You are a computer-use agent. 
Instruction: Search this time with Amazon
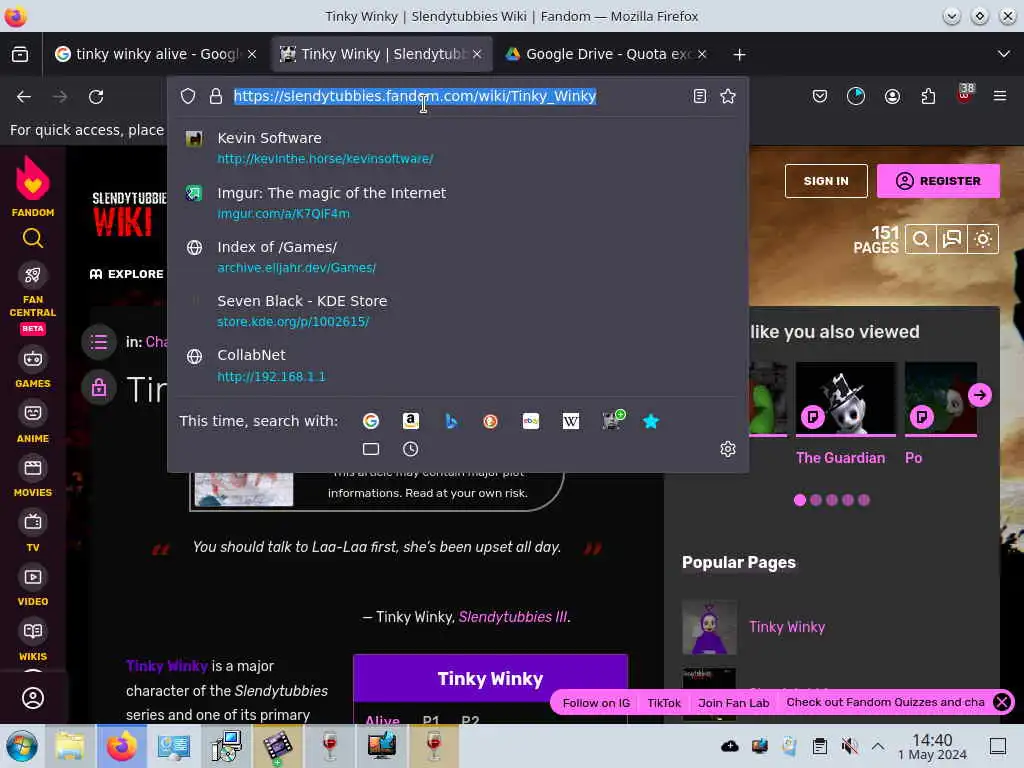[411, 421]
